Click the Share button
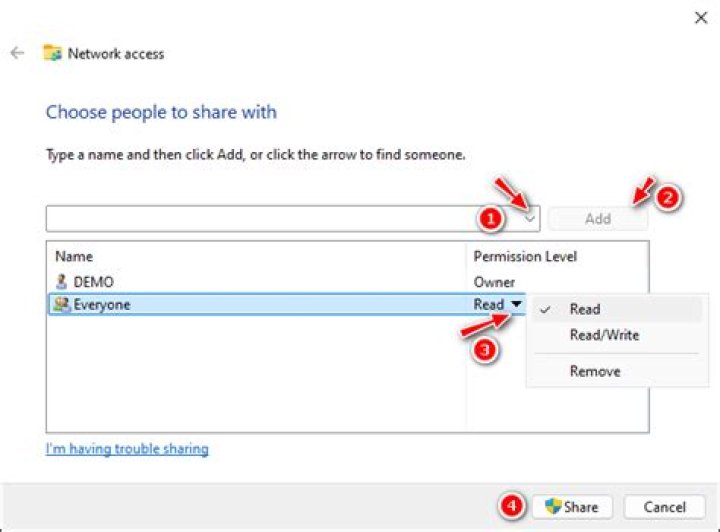 (571, 507)
